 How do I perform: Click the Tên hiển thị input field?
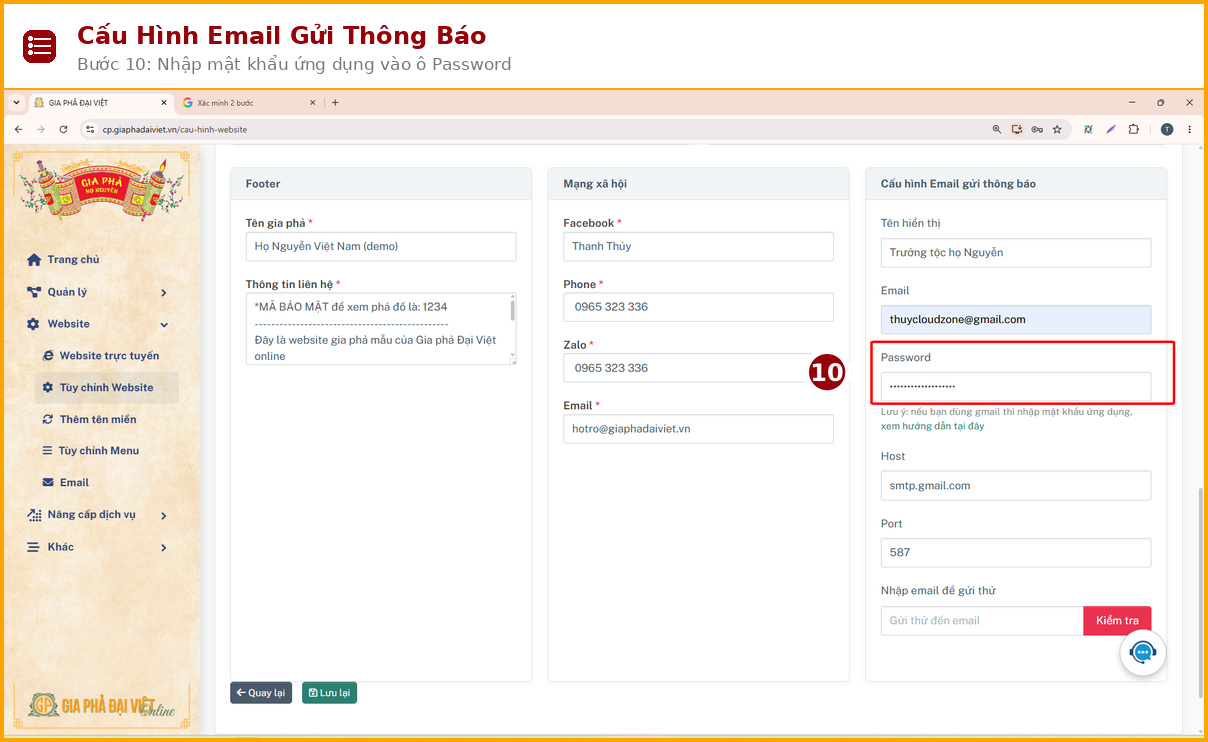click(x=1016, y=253)
